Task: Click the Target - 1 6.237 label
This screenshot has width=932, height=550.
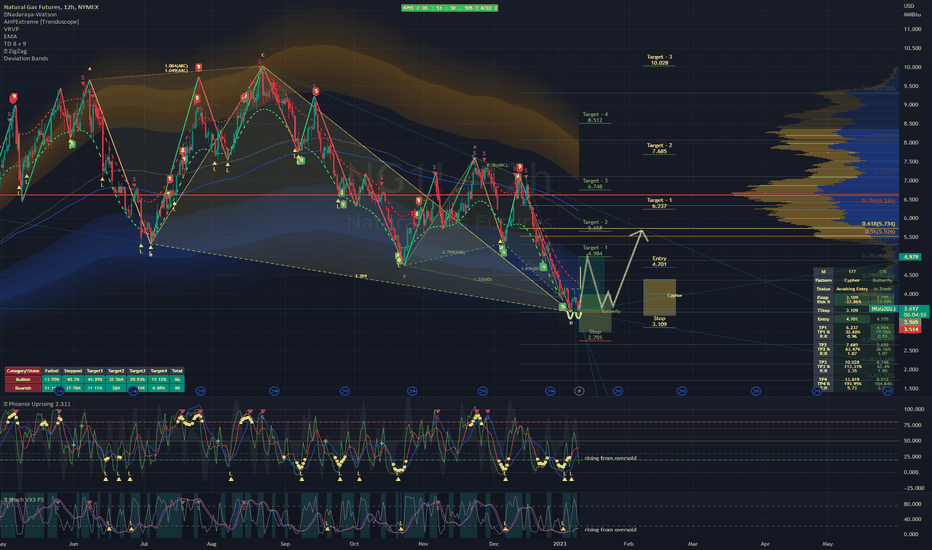Action: [x=659, y=203]
